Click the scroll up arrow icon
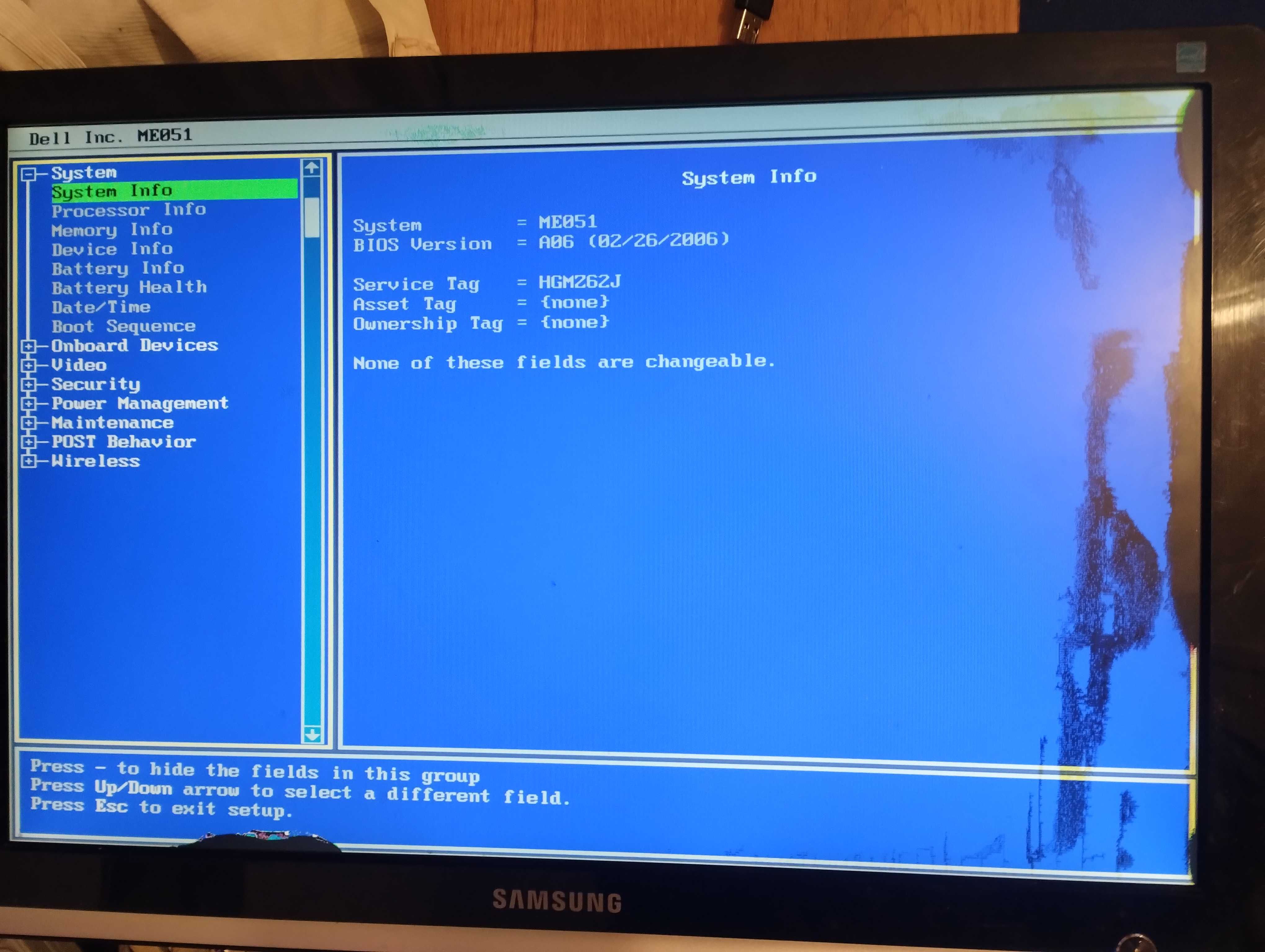The height and width of the screenshot is (952, 1265). (x=311, y=169)
